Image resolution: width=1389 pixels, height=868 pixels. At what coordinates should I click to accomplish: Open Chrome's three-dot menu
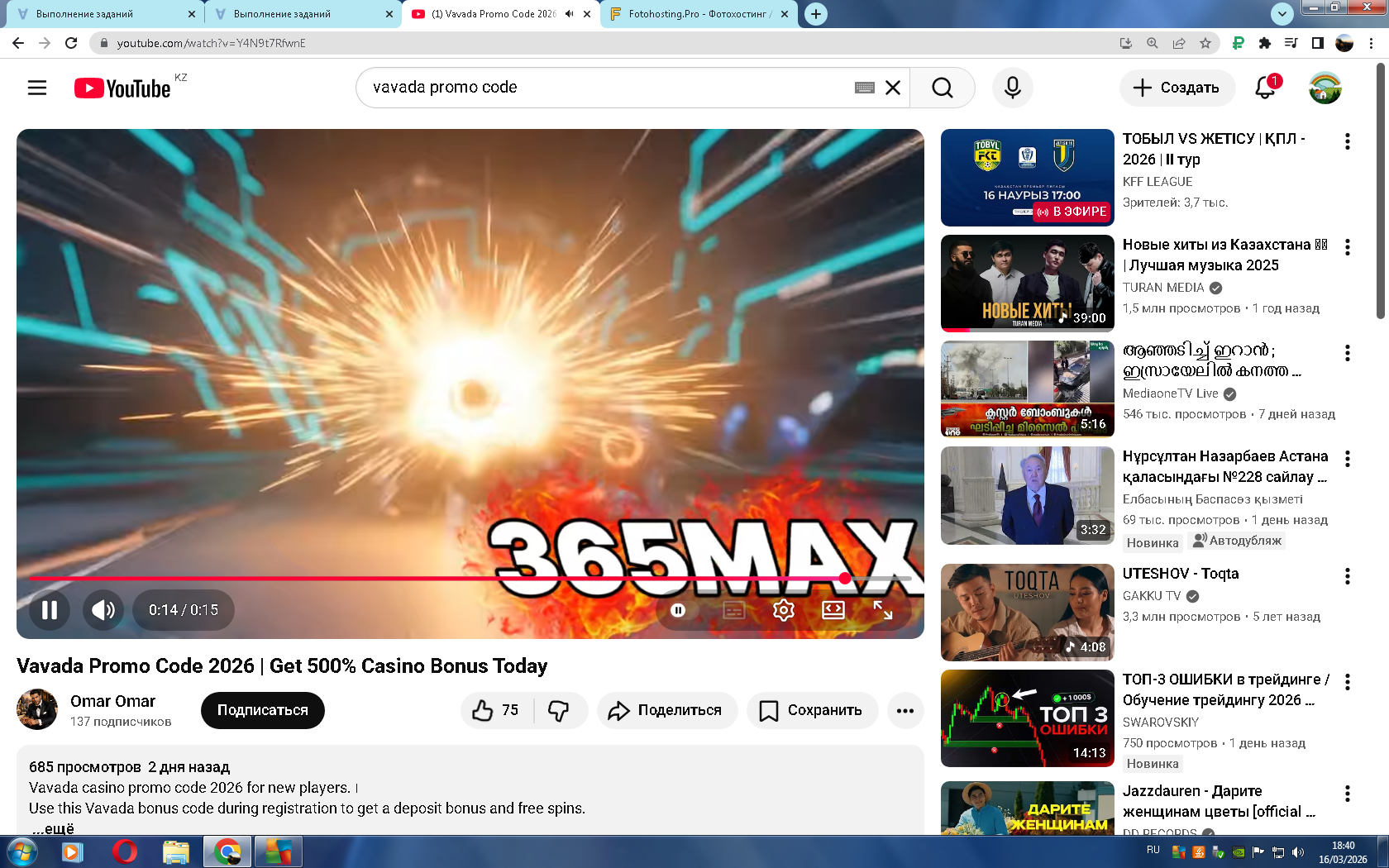pos(1372,43)
